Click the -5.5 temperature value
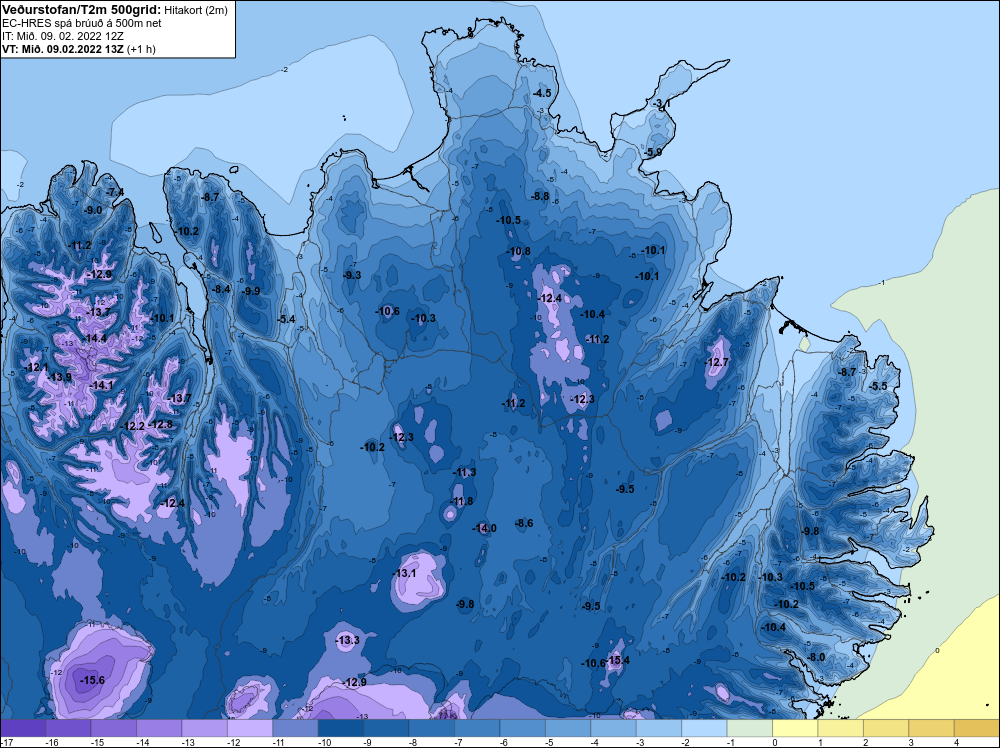This screenshot has width=1000, height=748. [878, 386]
